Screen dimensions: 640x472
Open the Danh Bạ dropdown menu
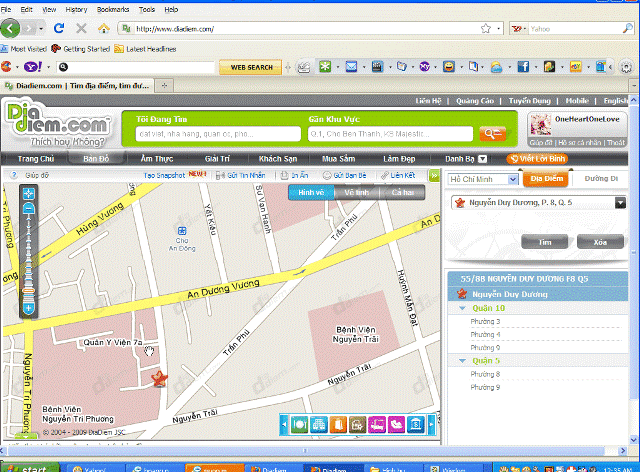tap(482, 158)
